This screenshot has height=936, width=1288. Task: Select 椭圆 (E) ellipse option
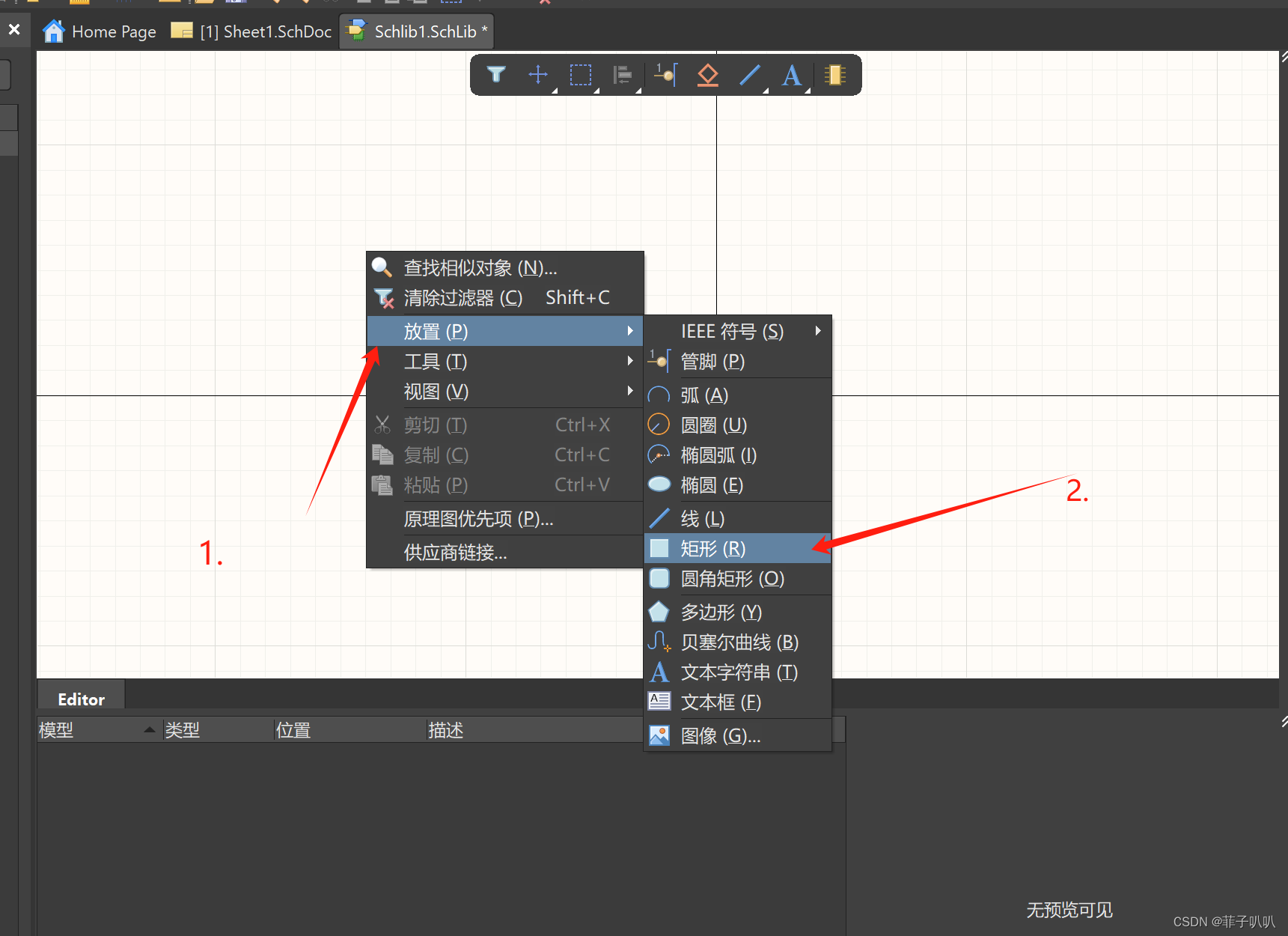pos(738,484)
